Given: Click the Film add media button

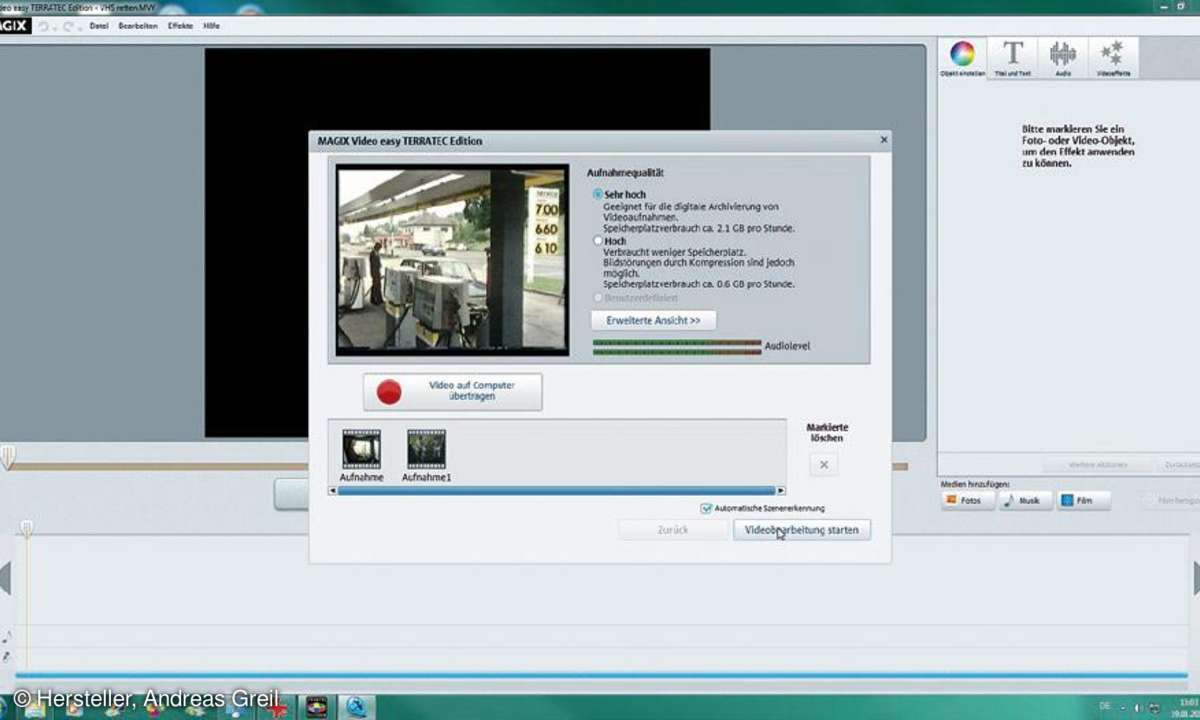Looking at the screenshot, I should tap(1083, 500).
